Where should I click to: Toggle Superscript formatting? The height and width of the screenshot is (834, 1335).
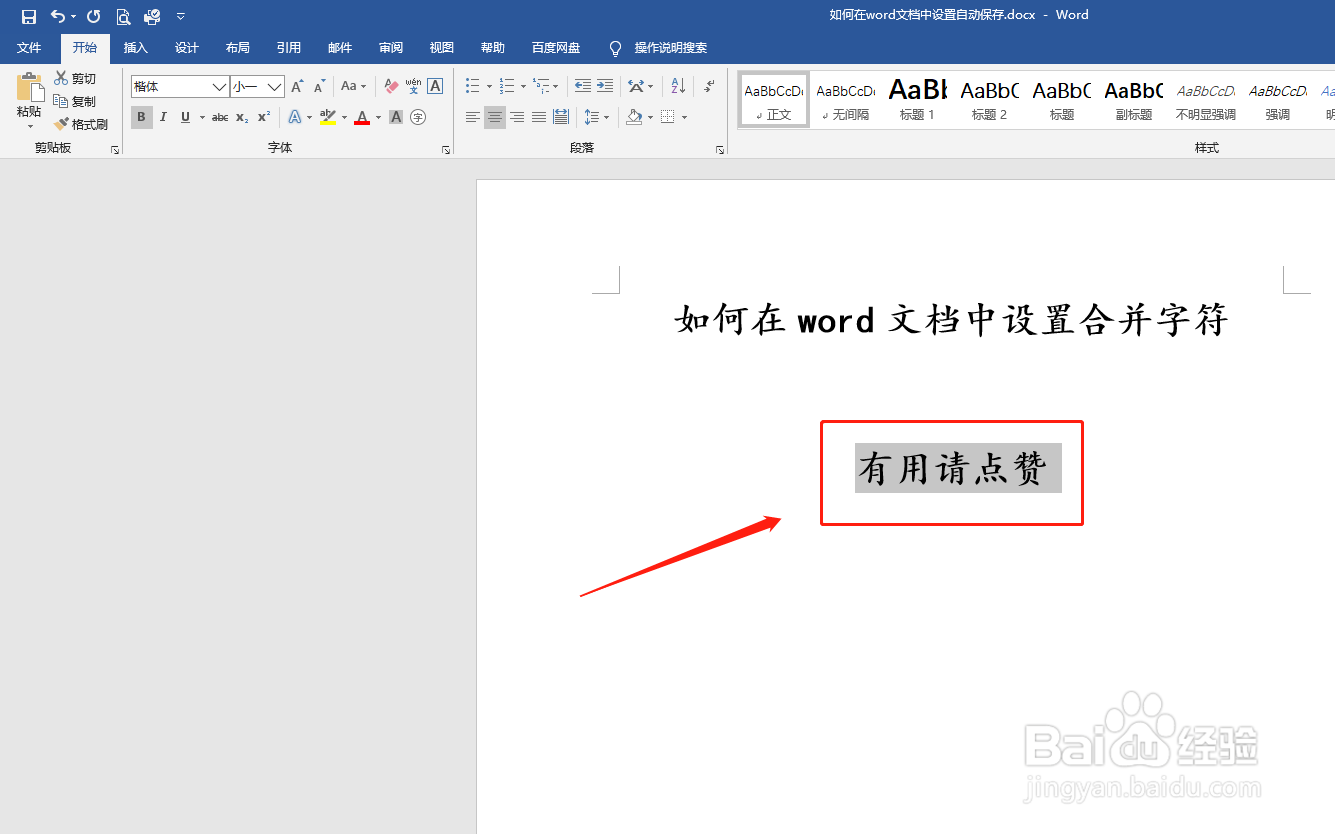[x=264, y=117]
